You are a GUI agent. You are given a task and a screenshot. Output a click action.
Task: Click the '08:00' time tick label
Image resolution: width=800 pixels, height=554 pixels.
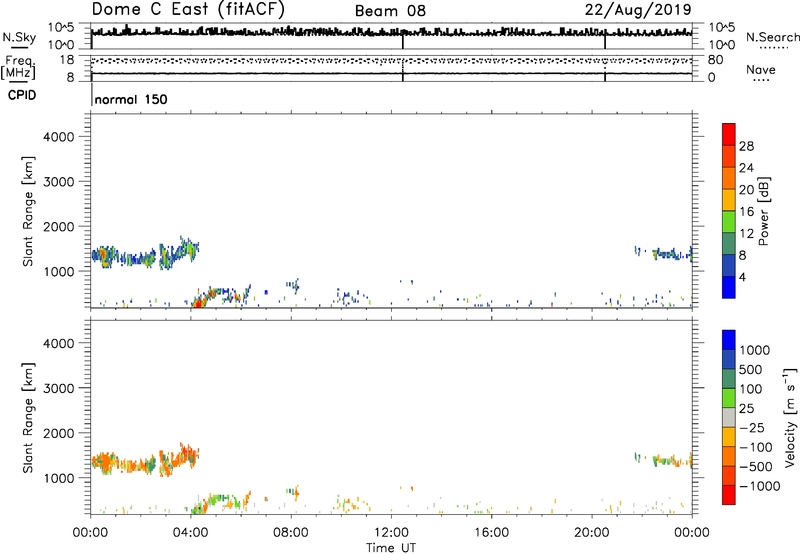(x=291, y=533)
